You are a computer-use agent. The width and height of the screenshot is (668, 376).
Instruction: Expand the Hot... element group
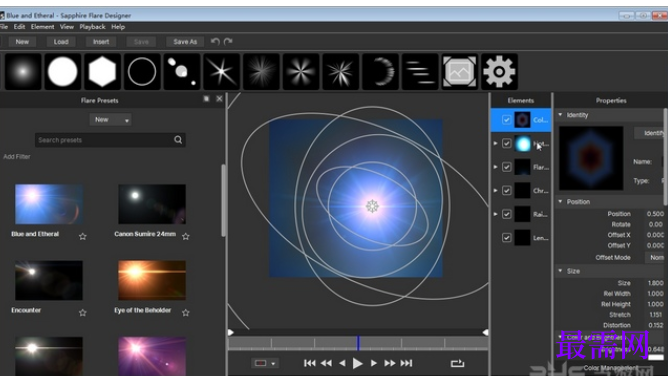pos(495,144)
